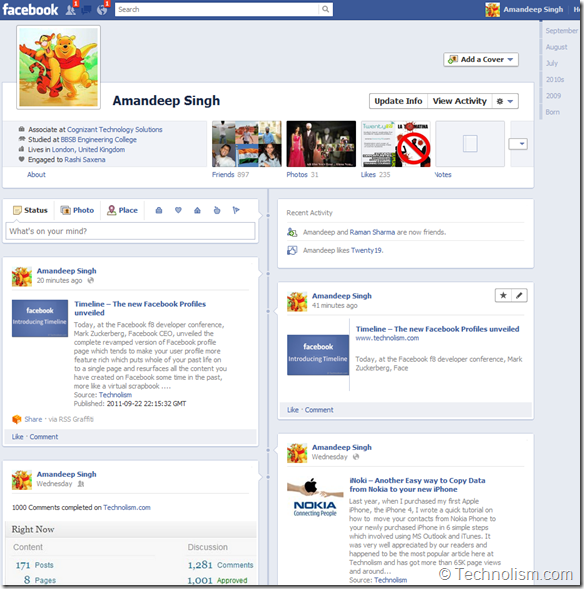Click the user avatar in top bar
The image size is (584, 589).
tap(492, 9)
